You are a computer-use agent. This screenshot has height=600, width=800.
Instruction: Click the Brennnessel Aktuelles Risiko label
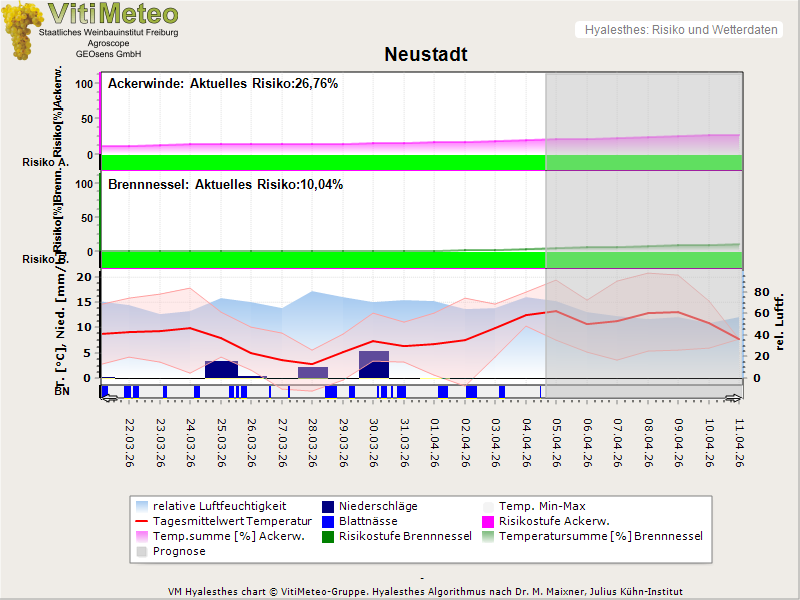(x=225, y=185)
